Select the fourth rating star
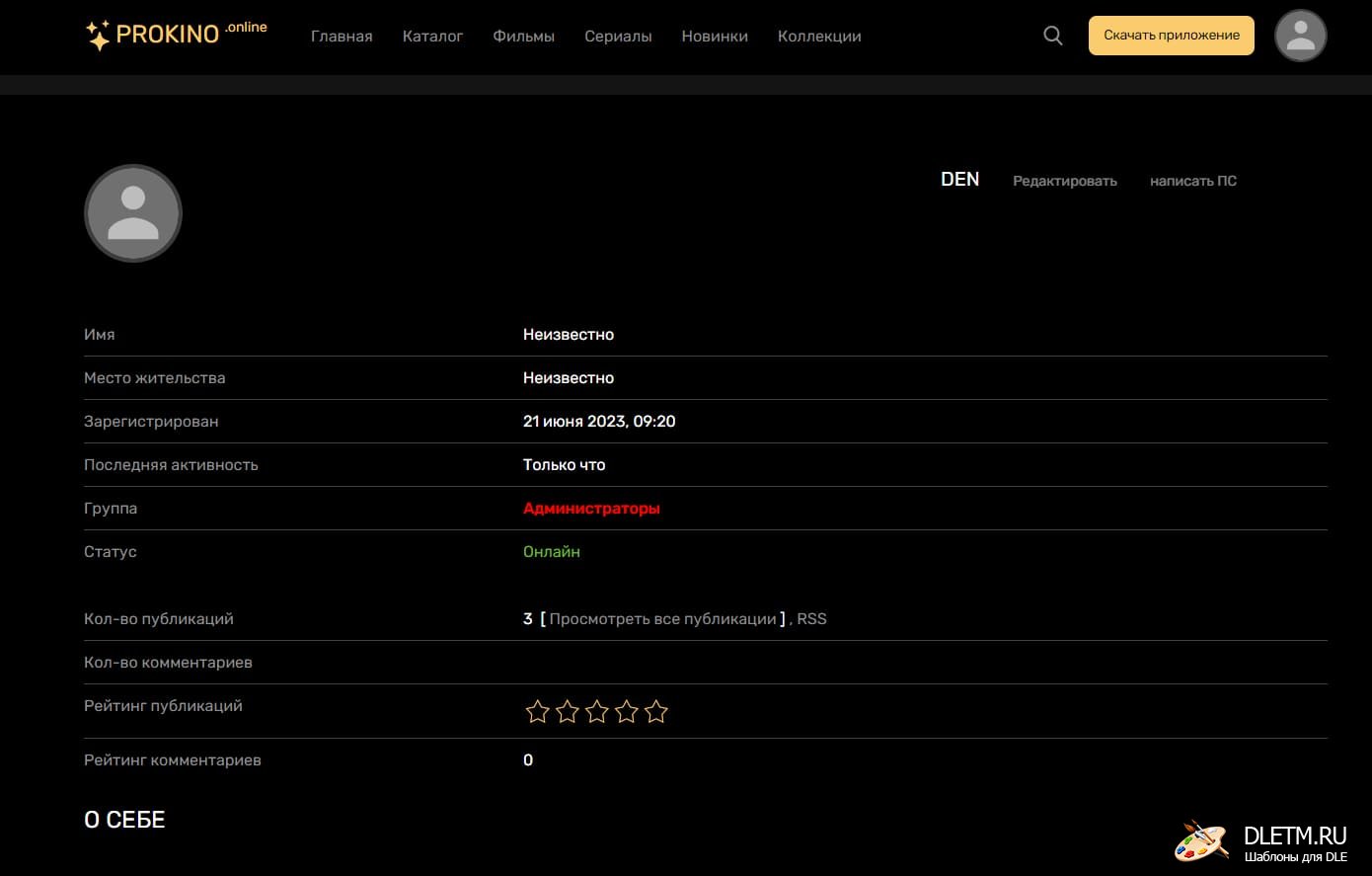 click(627, 712)
